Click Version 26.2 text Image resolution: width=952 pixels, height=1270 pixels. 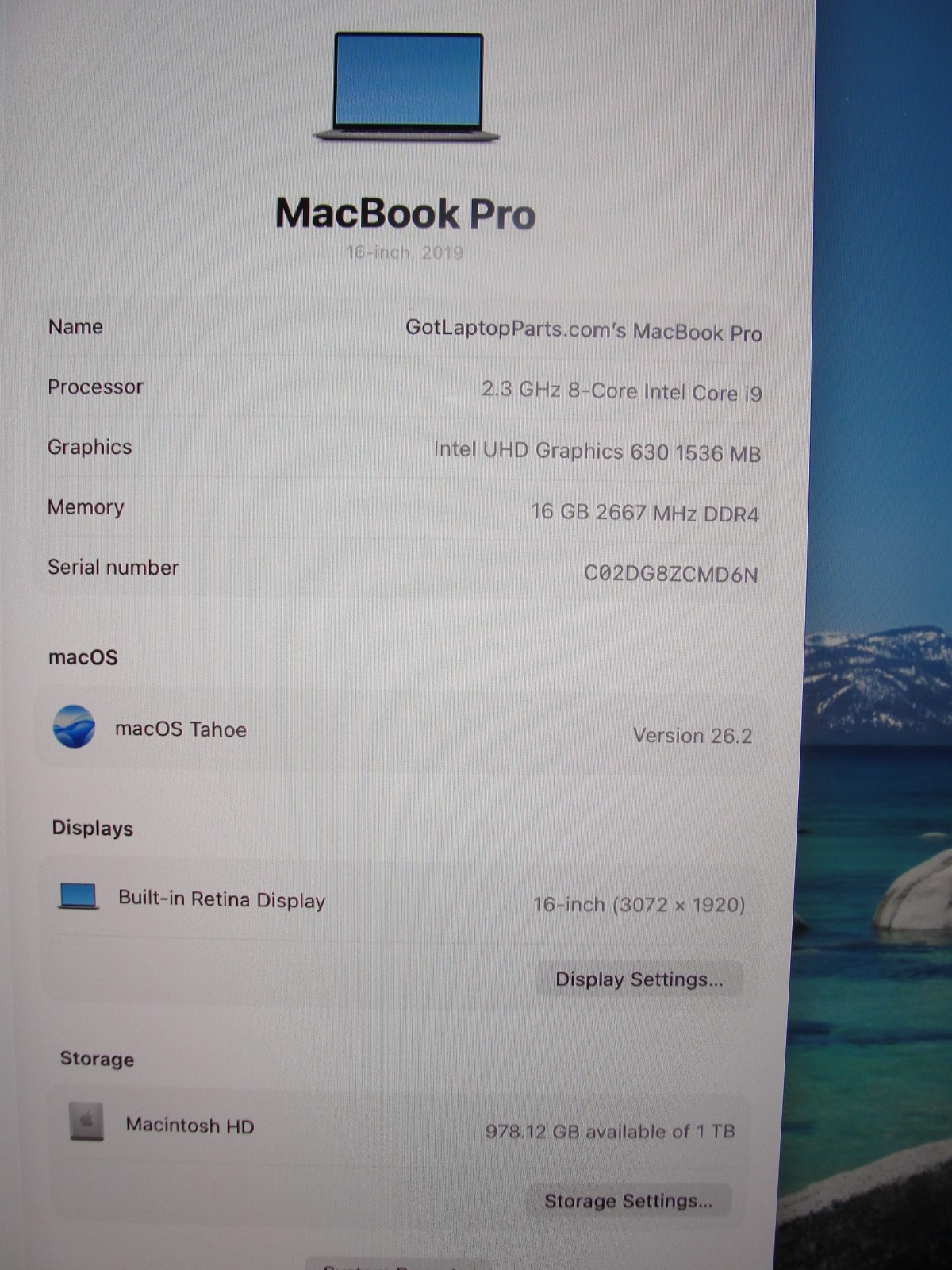(x=693, y=736)
